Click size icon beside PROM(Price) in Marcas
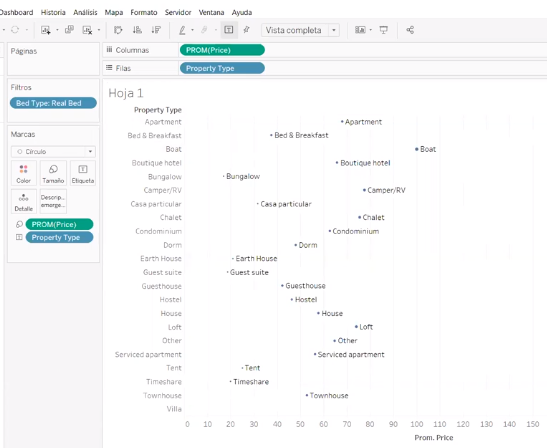The width and height of the screenshot is (547, 448). 19,224
